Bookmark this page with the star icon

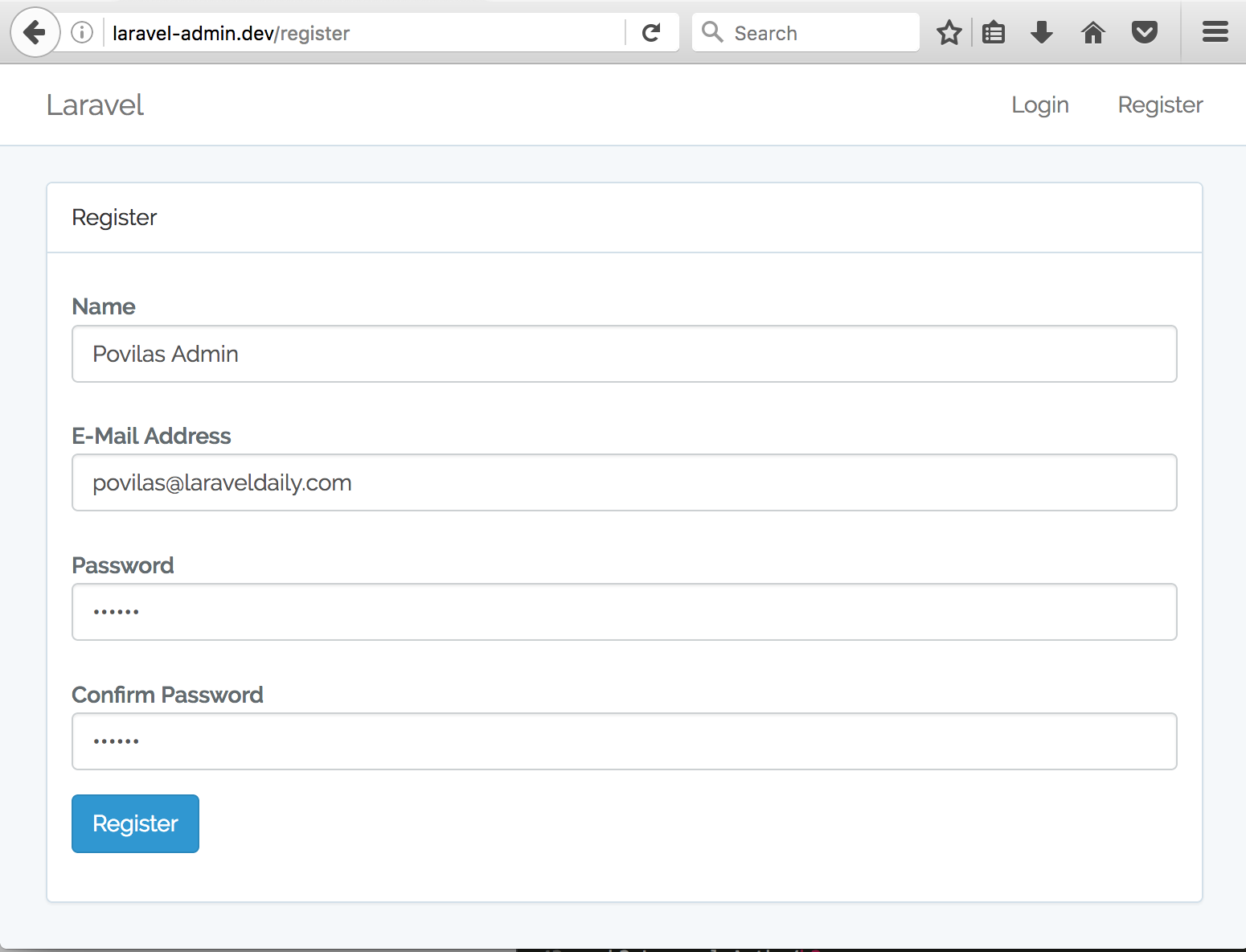pos(949,32)
